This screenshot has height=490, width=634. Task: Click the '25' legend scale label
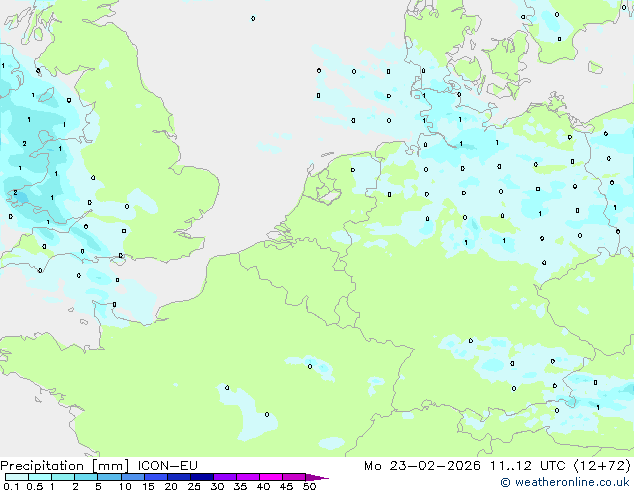click(x=194, y=486)
